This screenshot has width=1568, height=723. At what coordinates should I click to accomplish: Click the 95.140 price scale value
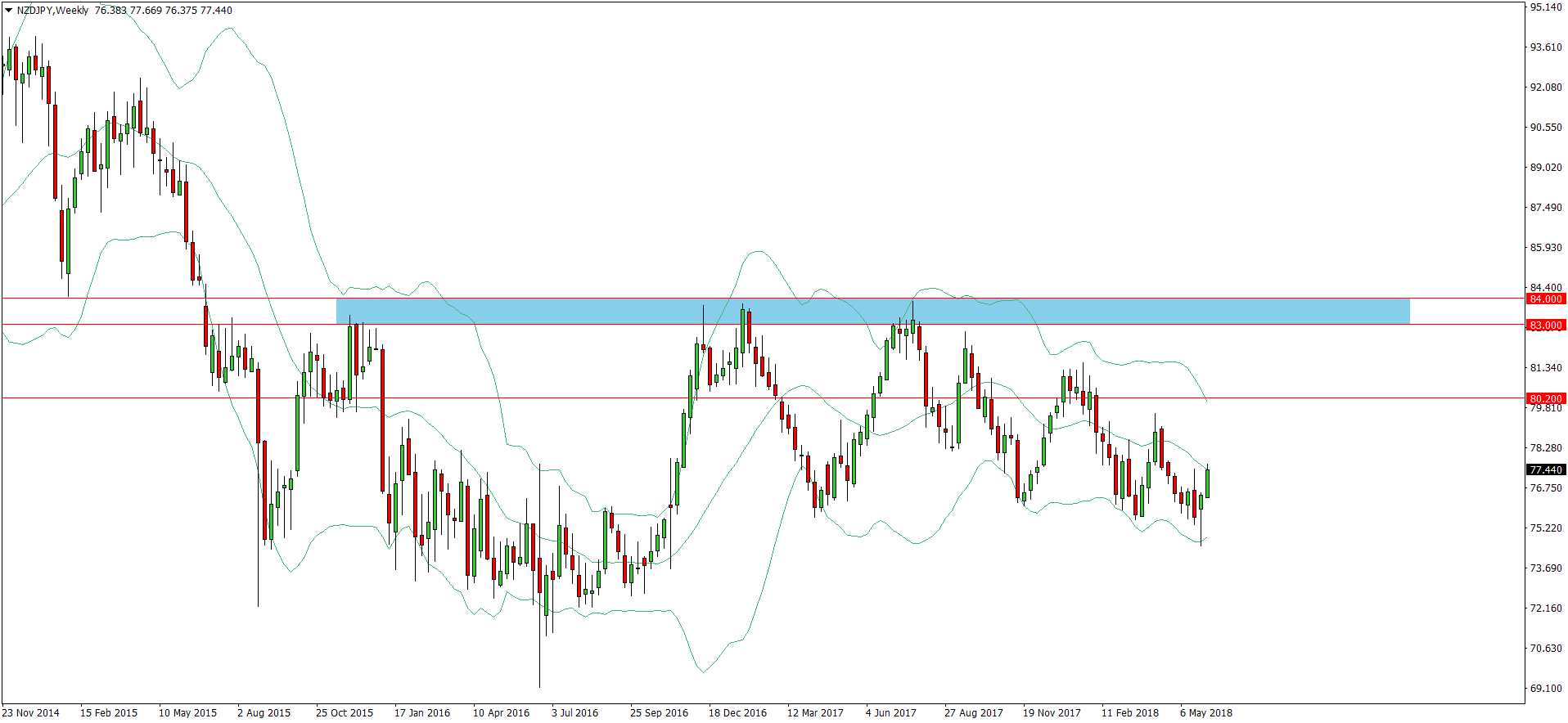point(1546,7)
